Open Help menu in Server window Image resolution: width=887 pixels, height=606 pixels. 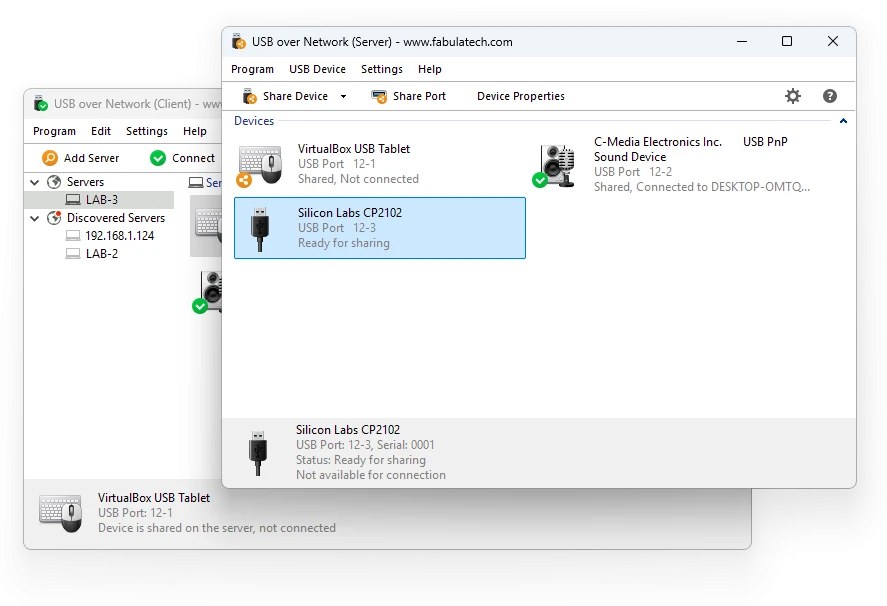(x=429, y=69)
